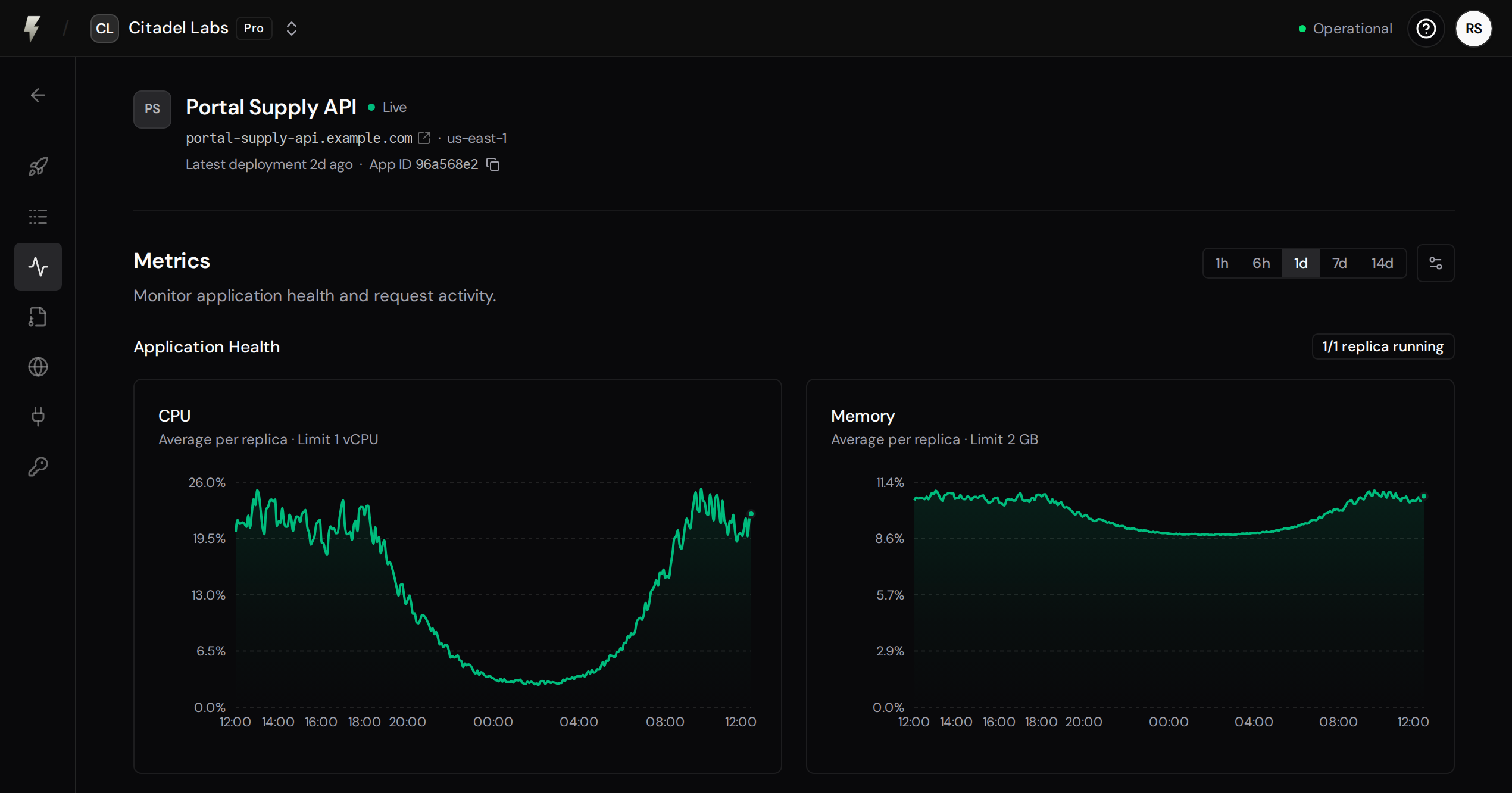Click the 'Live' status label
This screenshot has height=793, width=1512.
coord(394,107)
